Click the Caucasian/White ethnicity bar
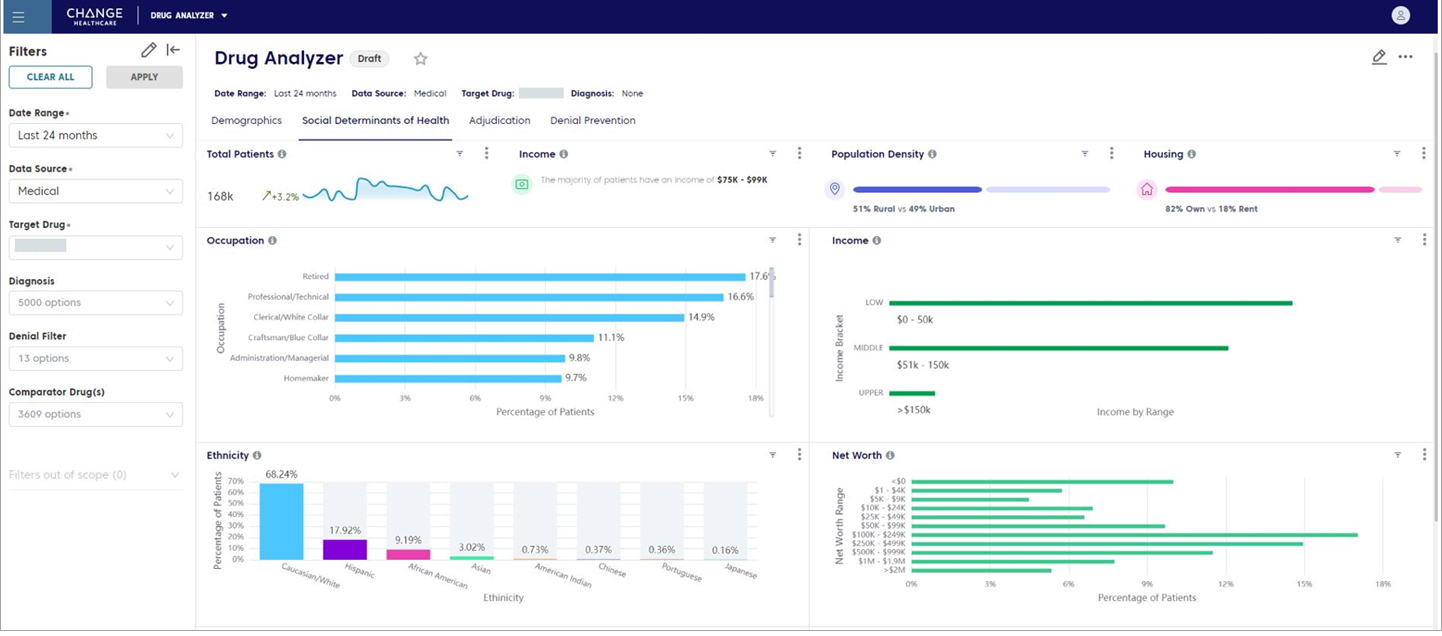 point(281,521)
